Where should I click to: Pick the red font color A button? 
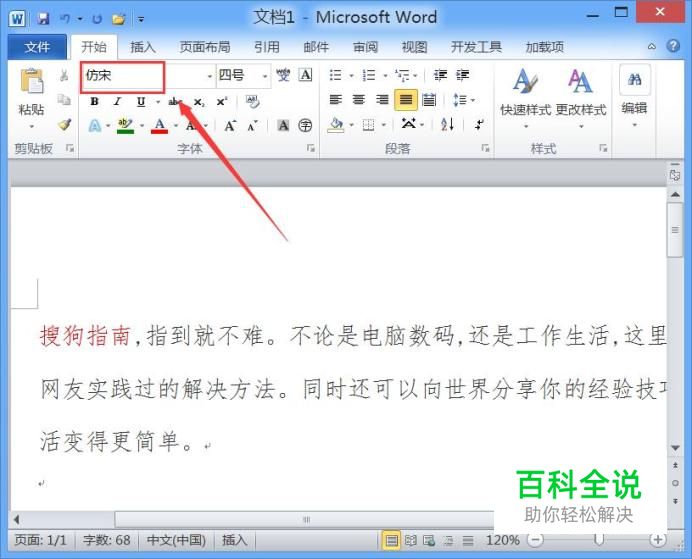point(159,126)
